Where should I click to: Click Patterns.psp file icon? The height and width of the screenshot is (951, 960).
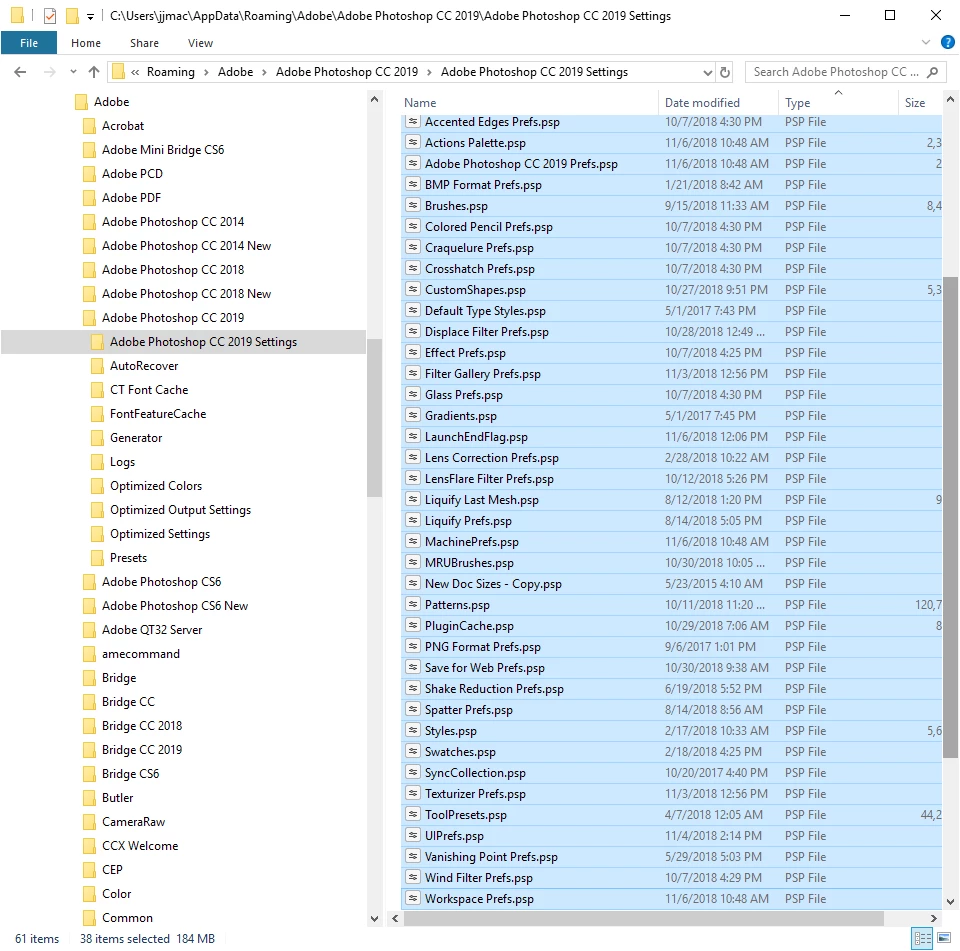[413, 604]
